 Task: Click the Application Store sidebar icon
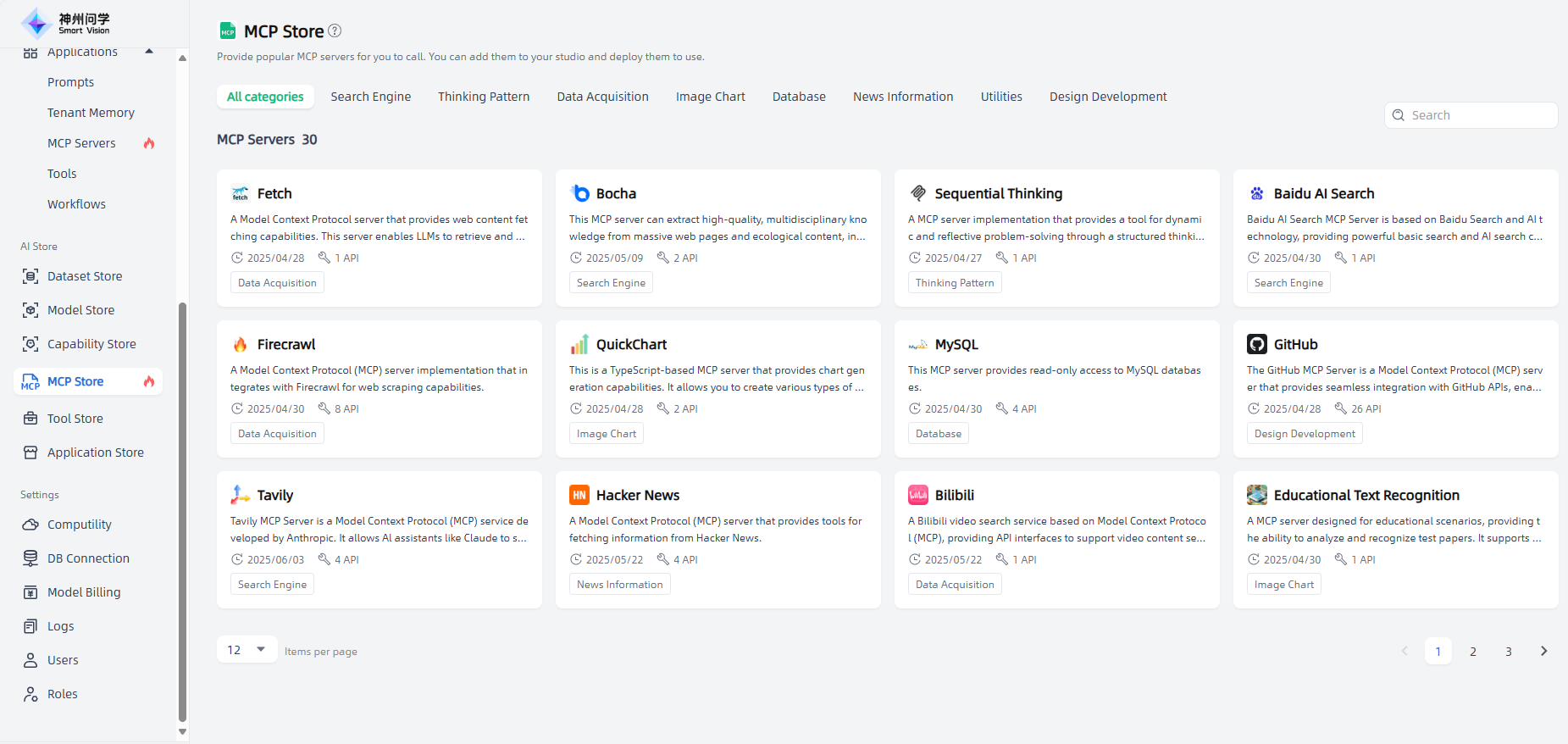[x=30, y=453]
